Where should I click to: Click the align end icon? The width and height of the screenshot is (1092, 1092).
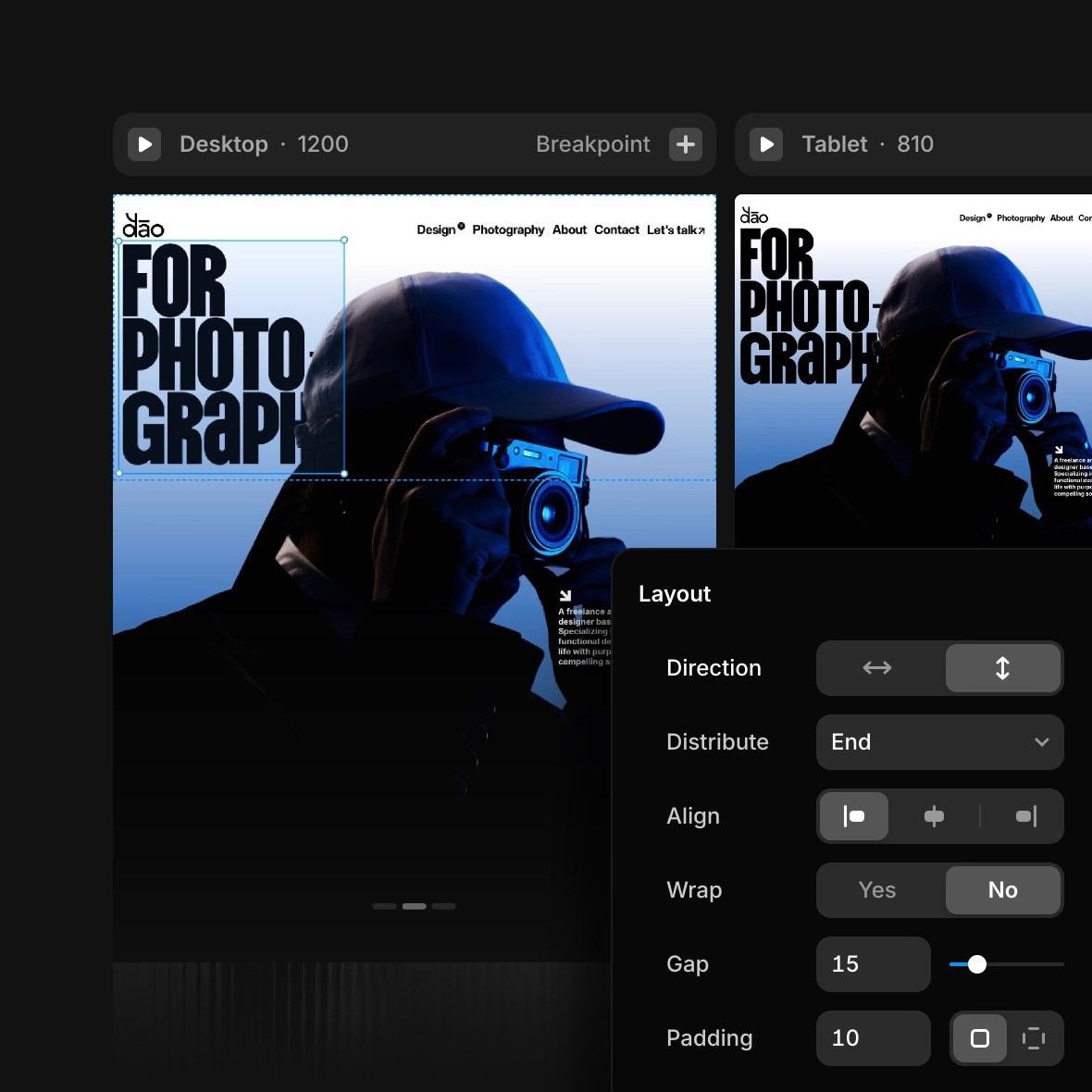click(1024, 816)
